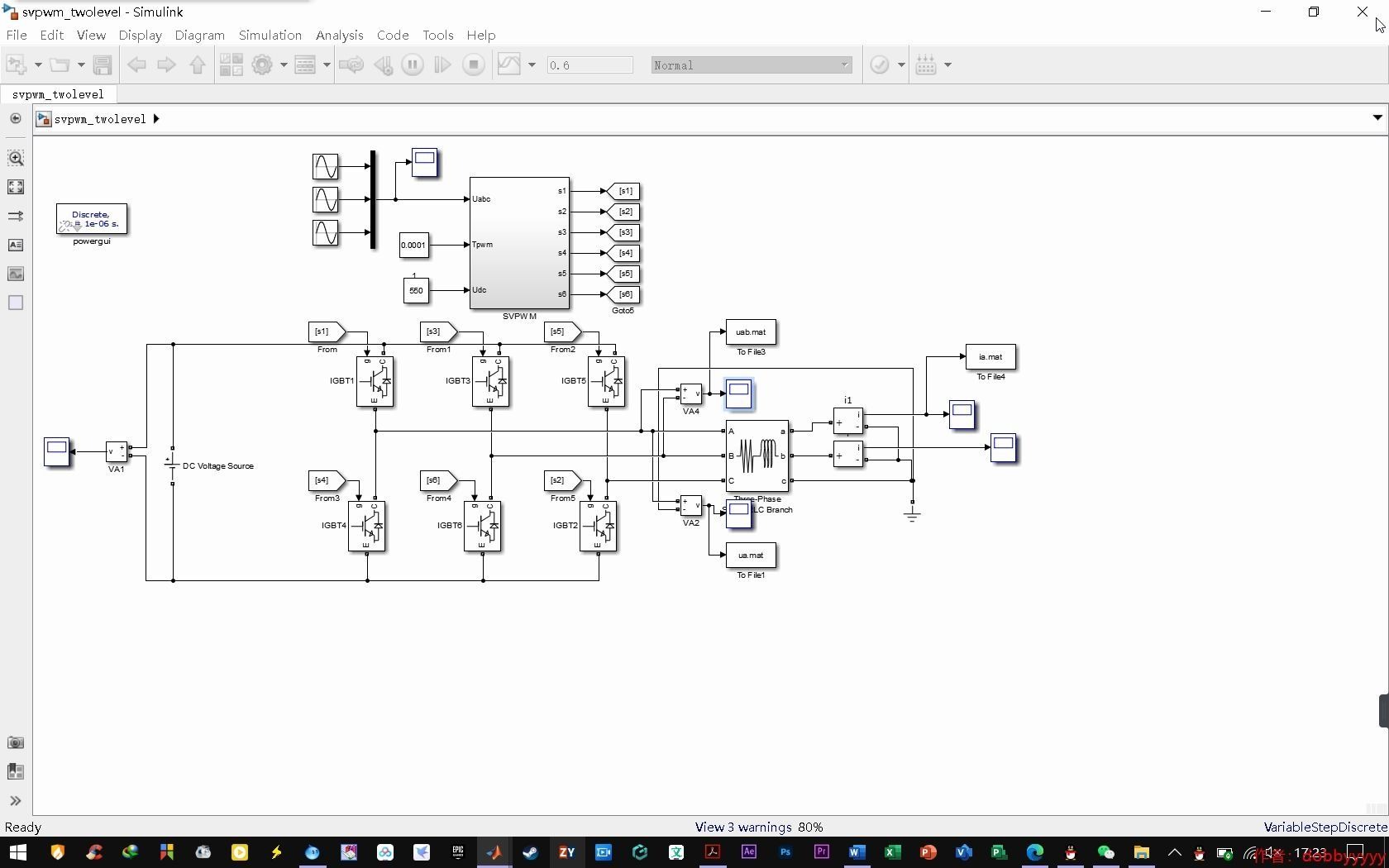Image resolution: width=1389 pixels, height=868 pixels.
Task: Expand the hidden palette items chevron
Action: click(x=15, y=800)
